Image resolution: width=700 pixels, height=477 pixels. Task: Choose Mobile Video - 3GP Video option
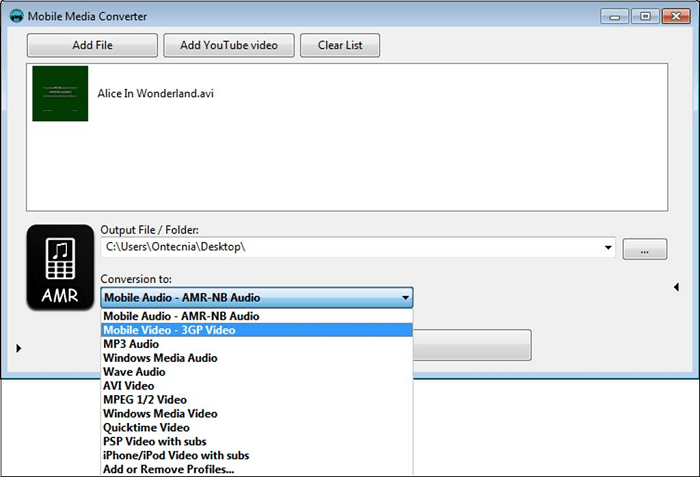[257, 330]
